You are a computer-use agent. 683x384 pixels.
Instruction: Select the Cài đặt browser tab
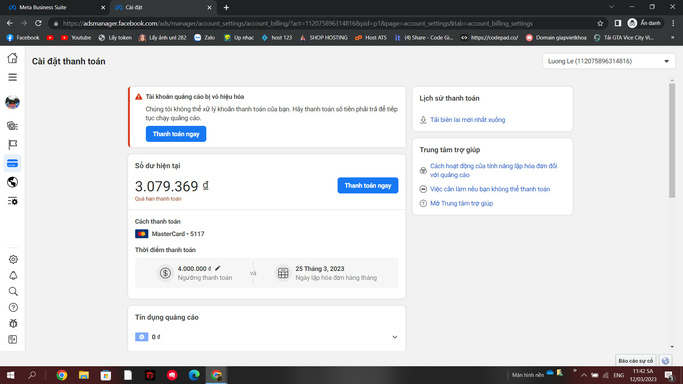[162, 7]
